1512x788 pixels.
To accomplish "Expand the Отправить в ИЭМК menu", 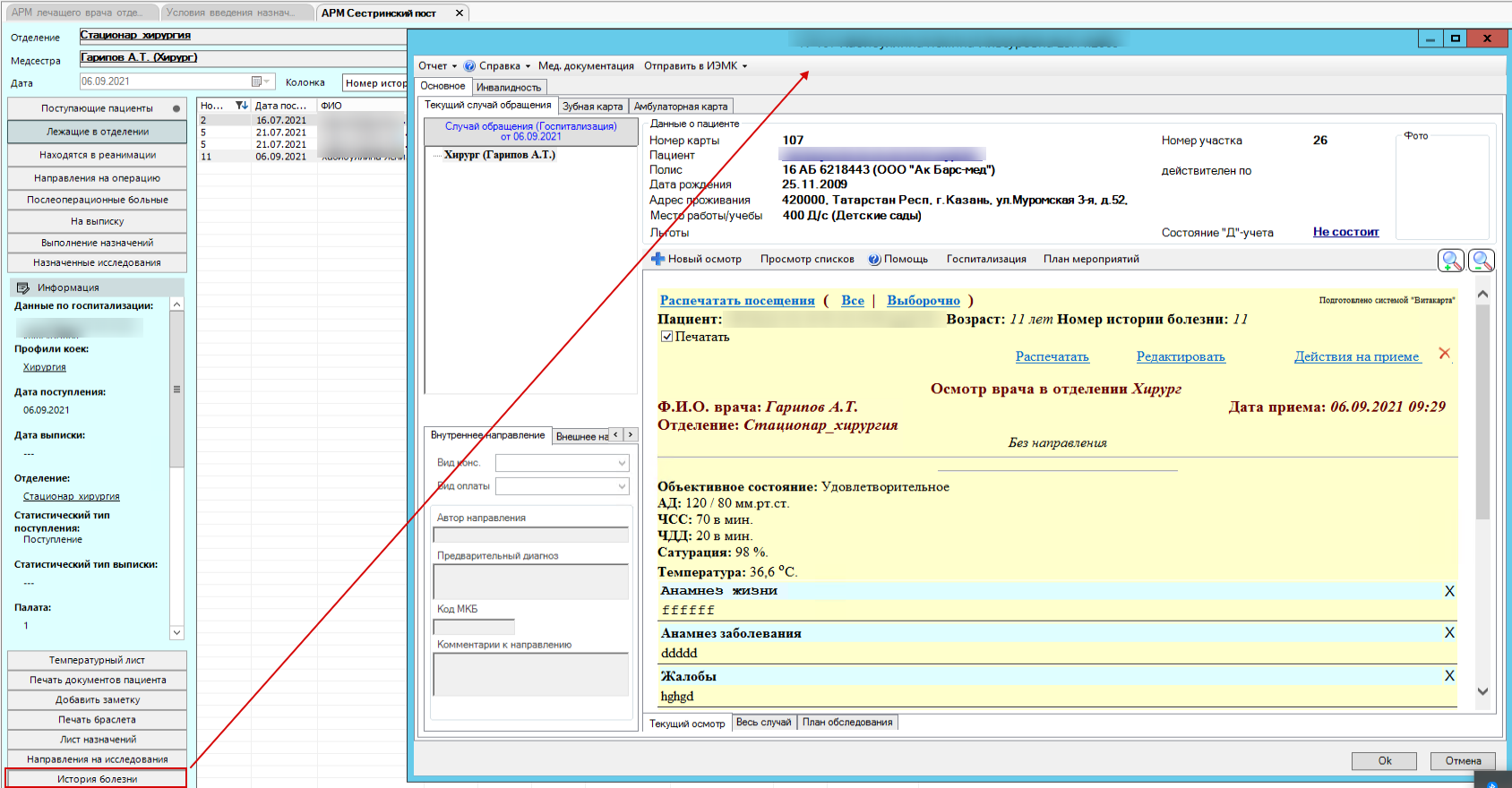I will tap(695, 66).
